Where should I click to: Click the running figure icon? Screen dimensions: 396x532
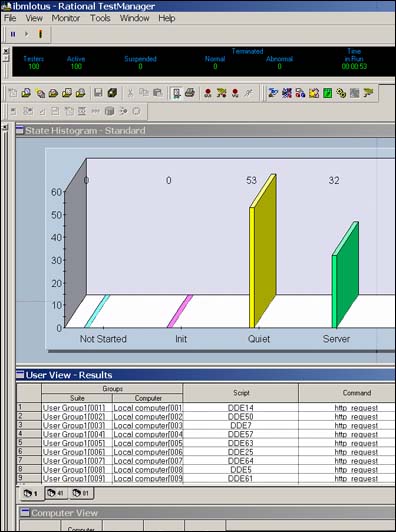click(x=249, y=93)
